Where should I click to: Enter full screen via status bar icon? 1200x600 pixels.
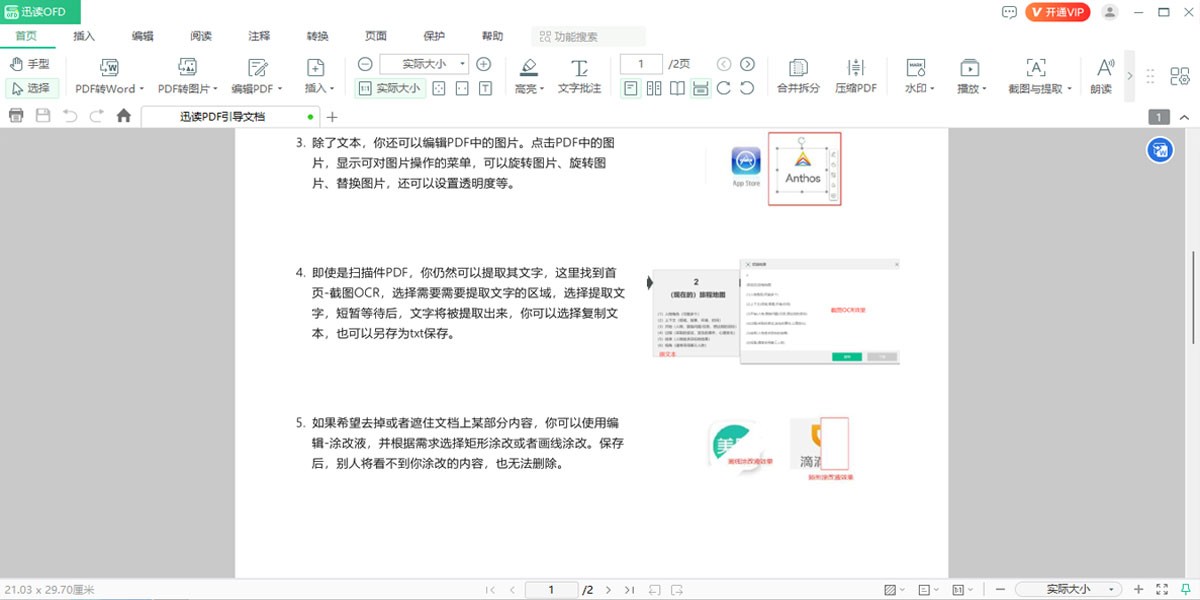[1161, 590]
